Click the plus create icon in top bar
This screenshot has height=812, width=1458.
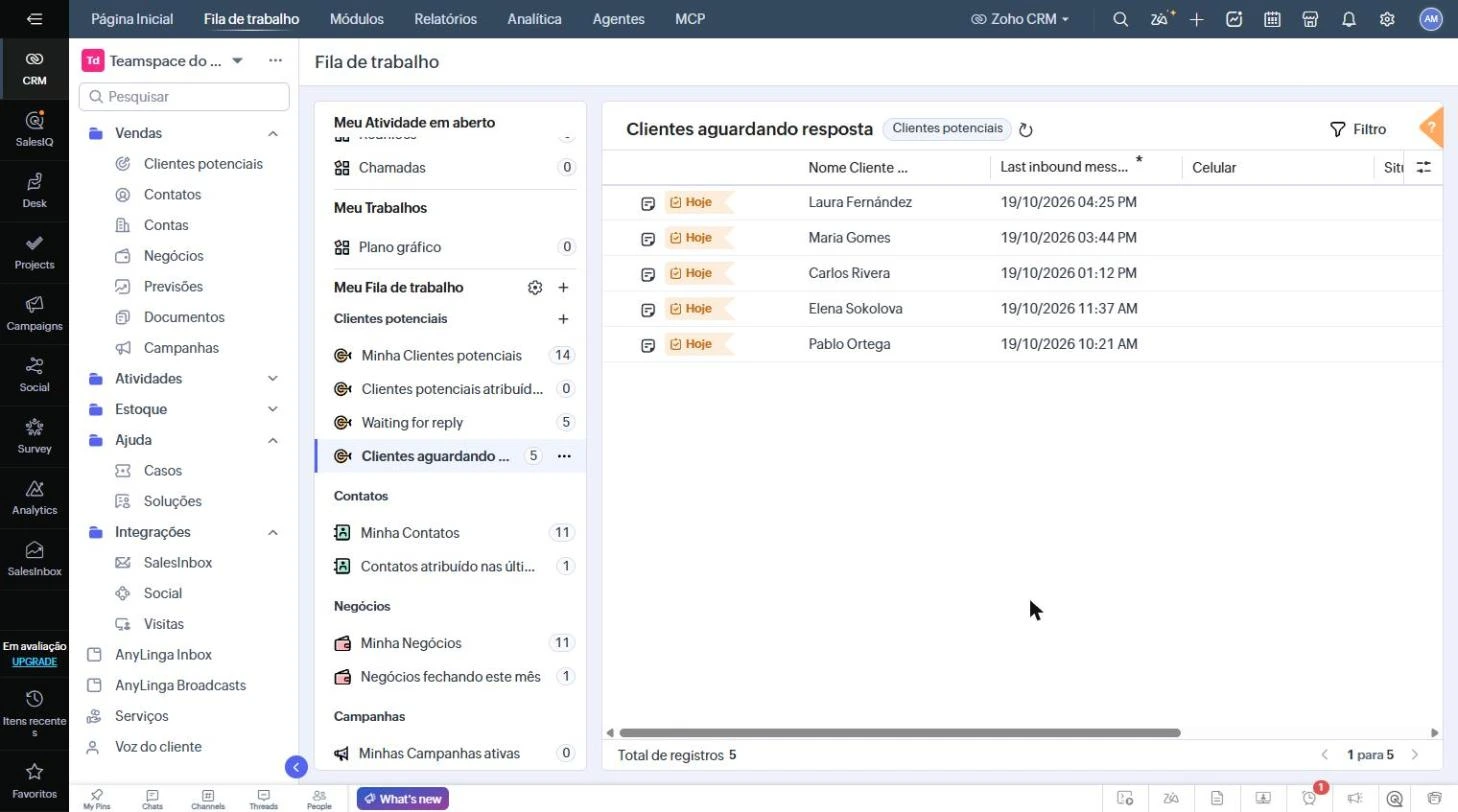coord(1196,19)
